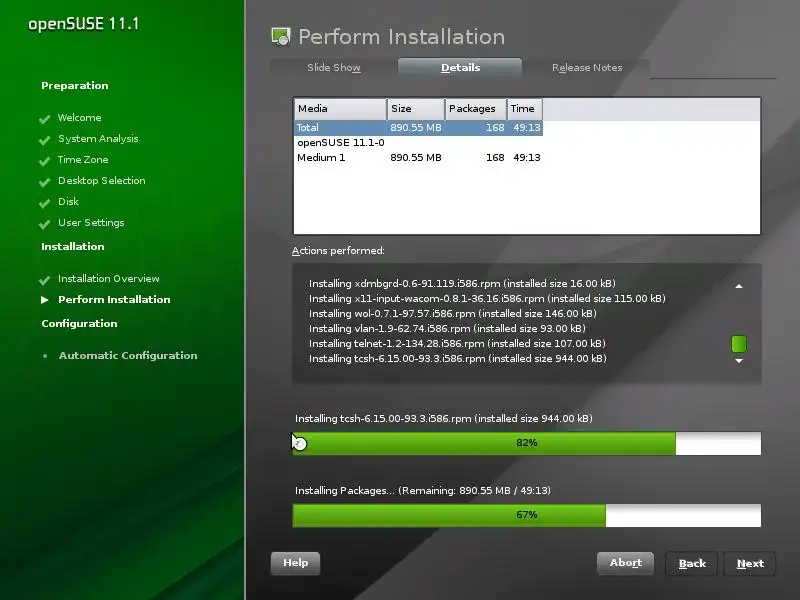Click the Actions performed label

click(x=338, y=251)
